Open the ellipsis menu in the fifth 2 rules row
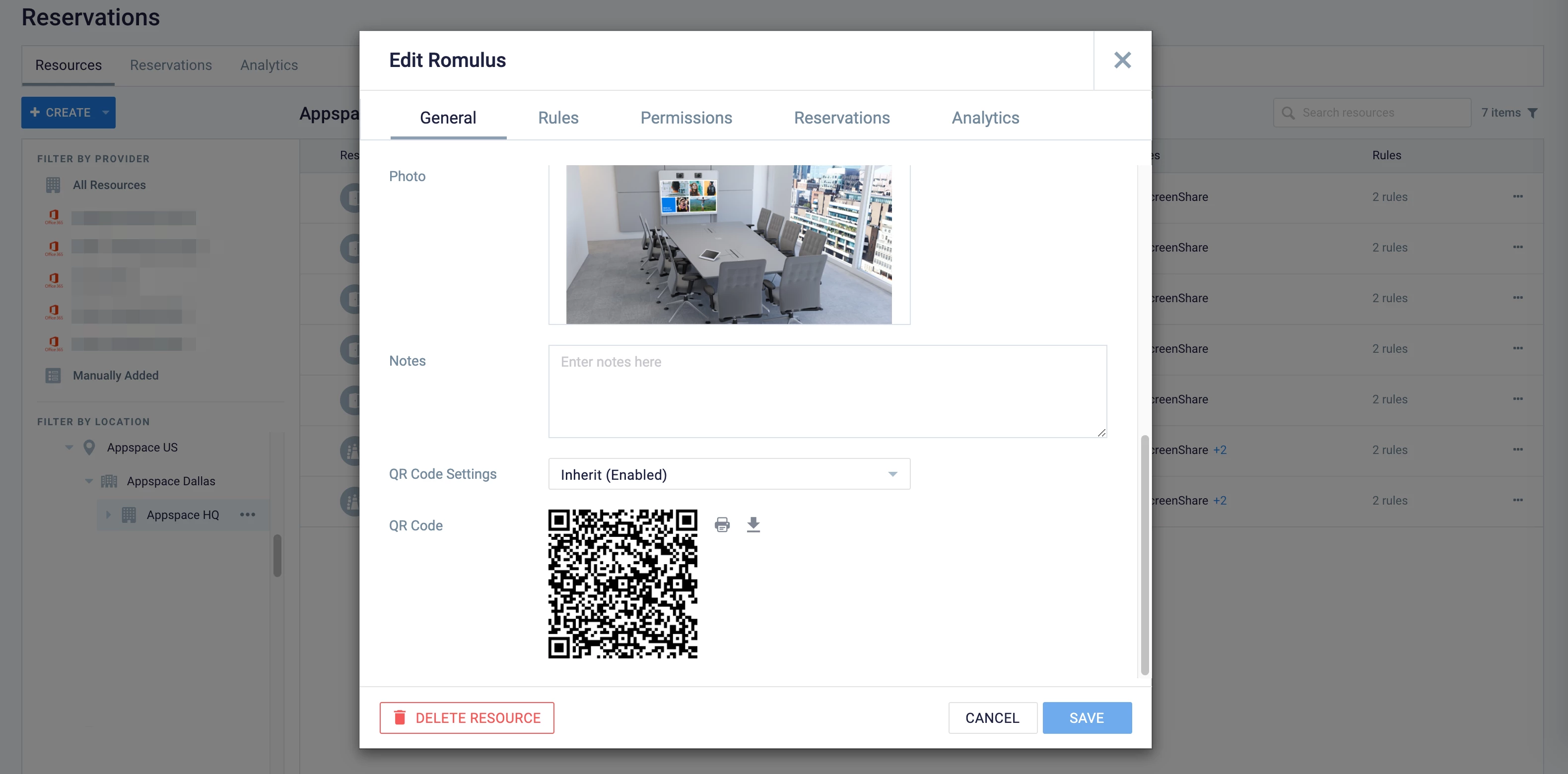 click(x=1517, y=398)
